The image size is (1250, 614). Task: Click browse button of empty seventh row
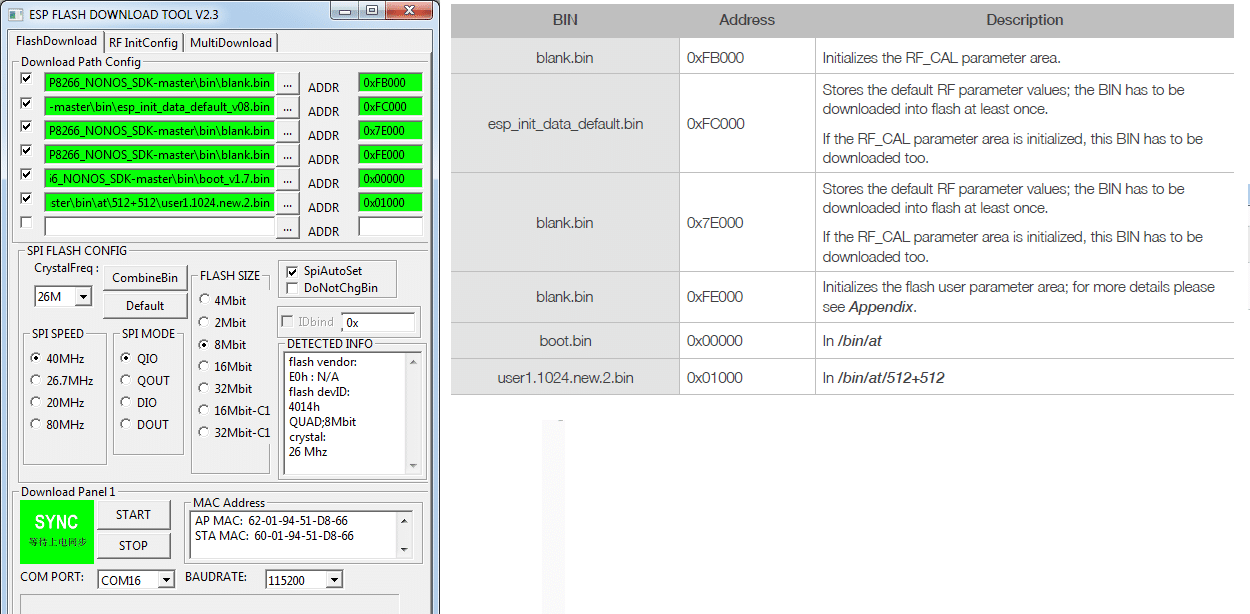(287, 228)
